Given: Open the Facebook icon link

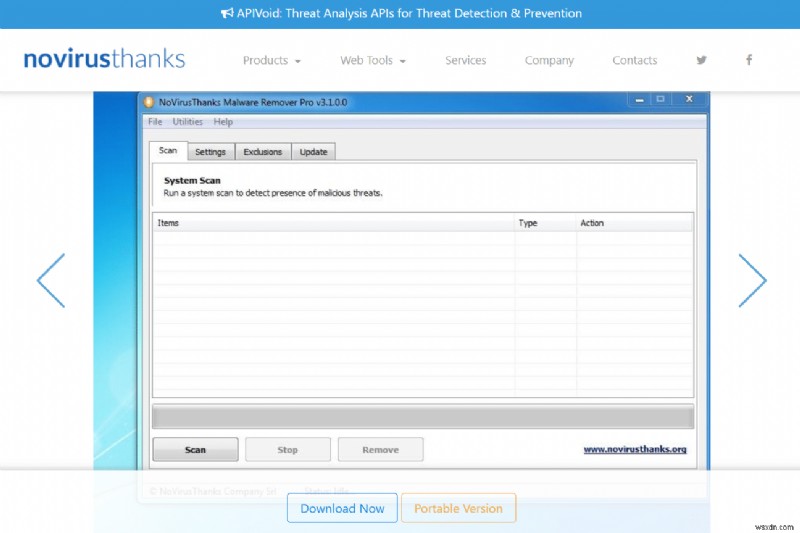Looking at the screenshot, I should click(749, 60).
